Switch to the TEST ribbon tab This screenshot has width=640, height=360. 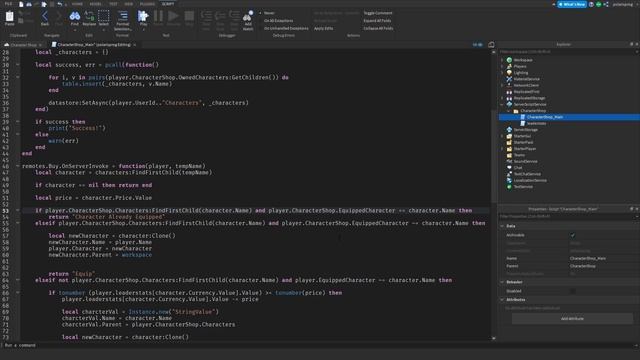pyautogui.click(x=113, y=4)
